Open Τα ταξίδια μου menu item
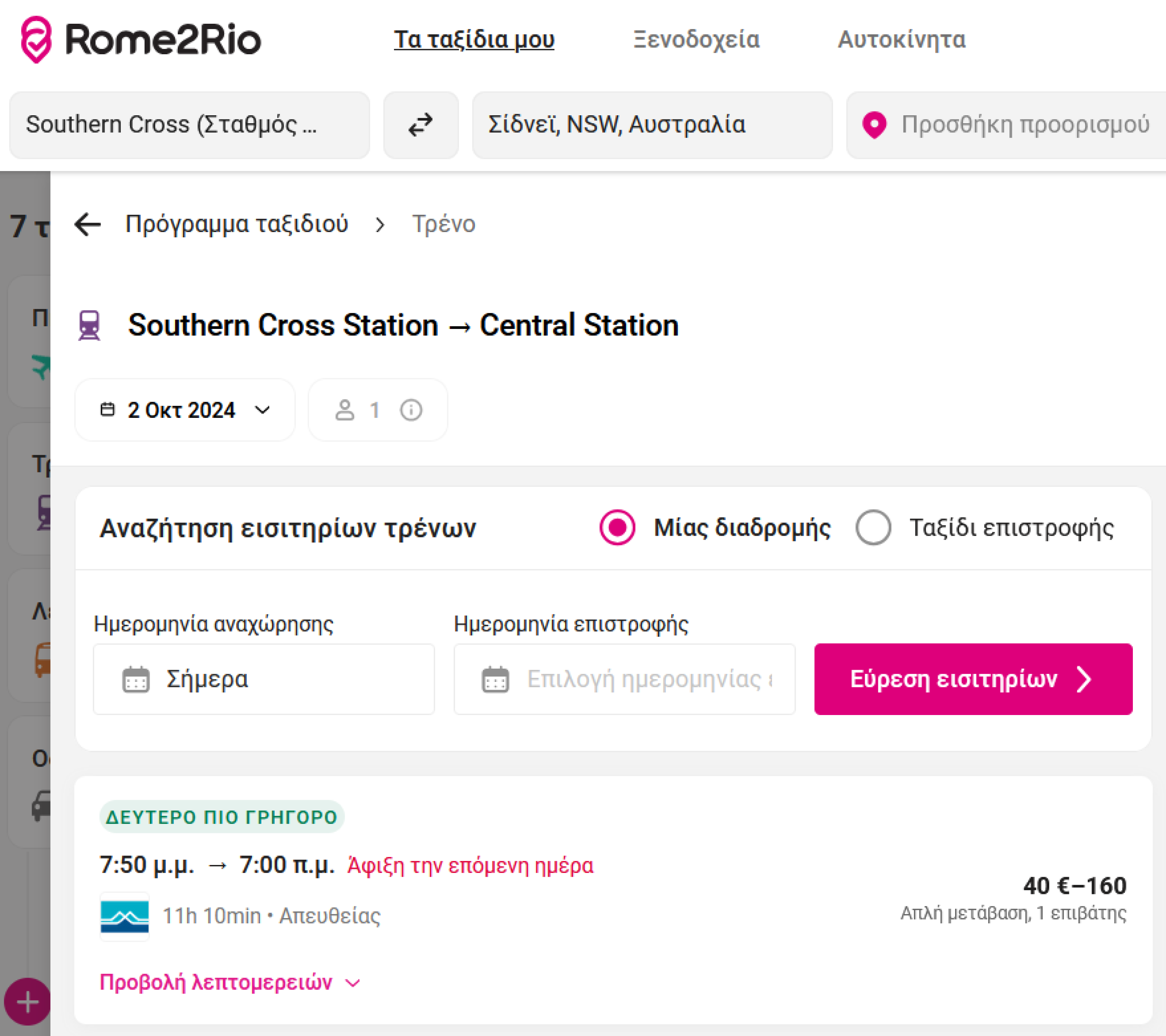1166x1036 pixels. (x=473, y=39)
